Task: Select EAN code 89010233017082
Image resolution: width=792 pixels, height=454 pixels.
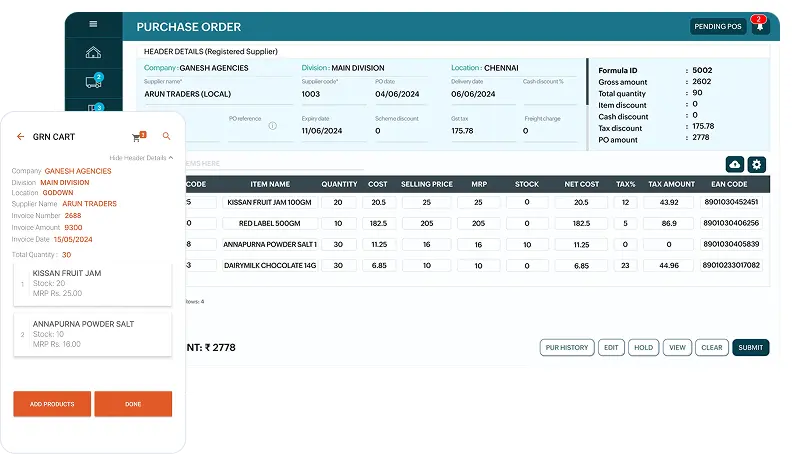Action: [731, 265]
